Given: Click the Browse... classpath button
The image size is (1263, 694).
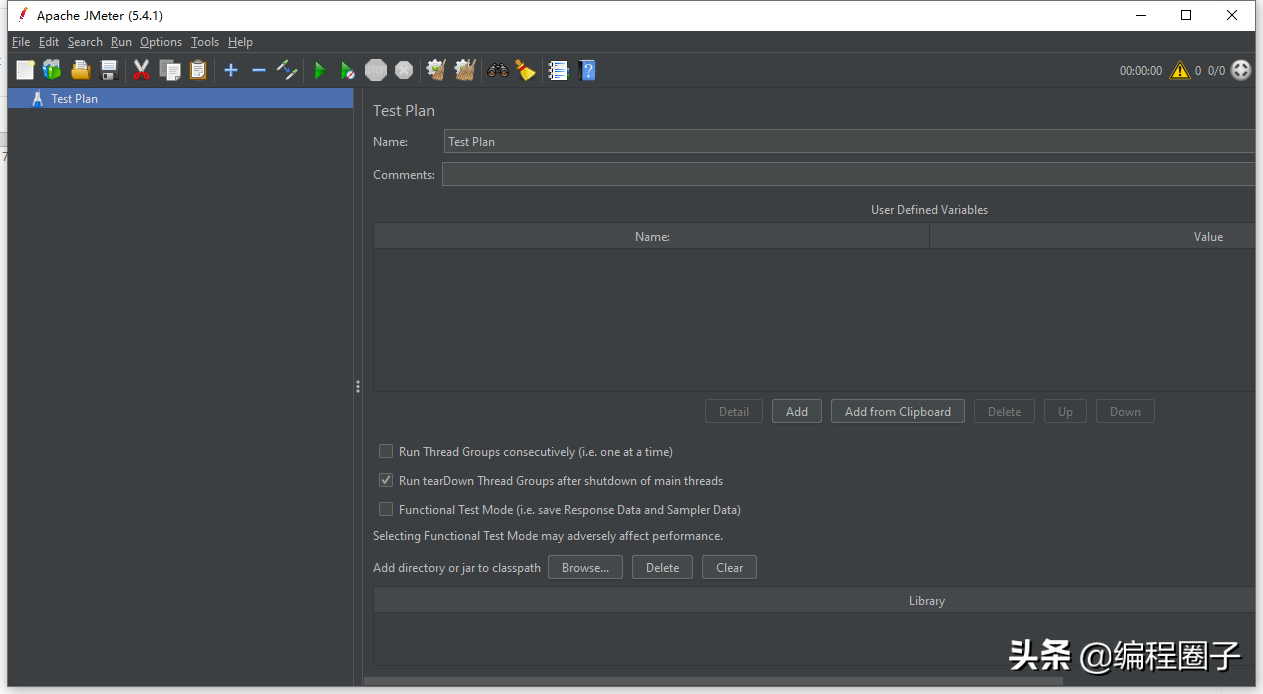Looking at the screenshot, I should (x=585, y=568).
